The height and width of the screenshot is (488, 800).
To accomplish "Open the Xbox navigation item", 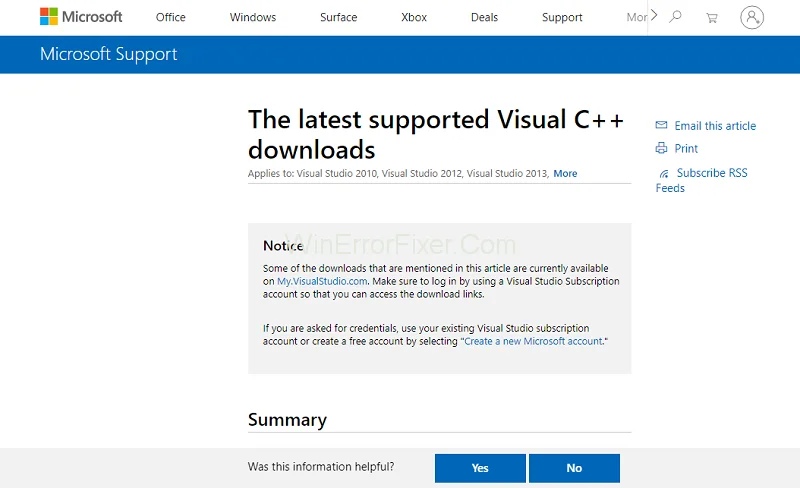I will coord(414,17).
